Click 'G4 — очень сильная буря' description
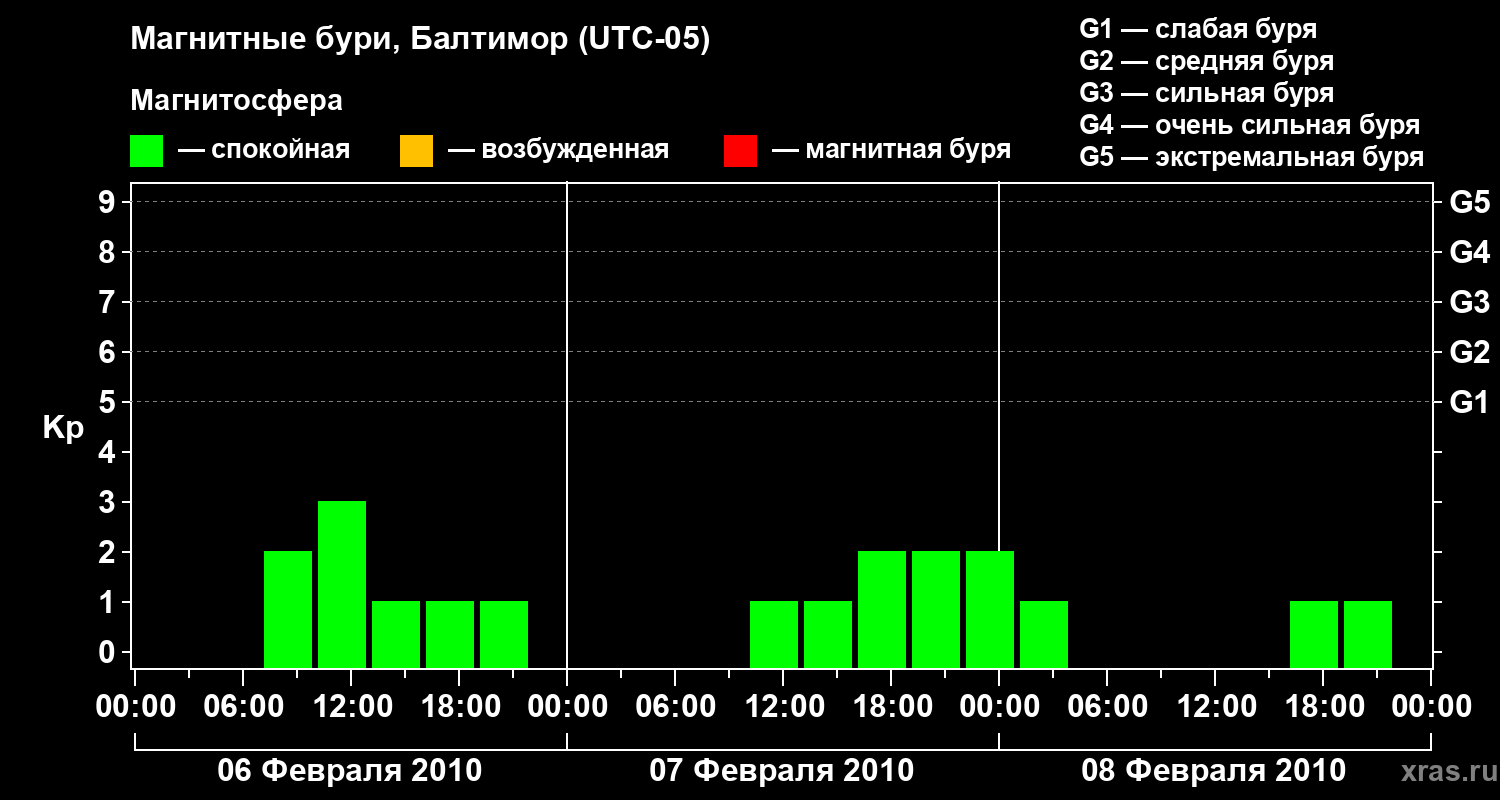 (x=1250, y=125)
